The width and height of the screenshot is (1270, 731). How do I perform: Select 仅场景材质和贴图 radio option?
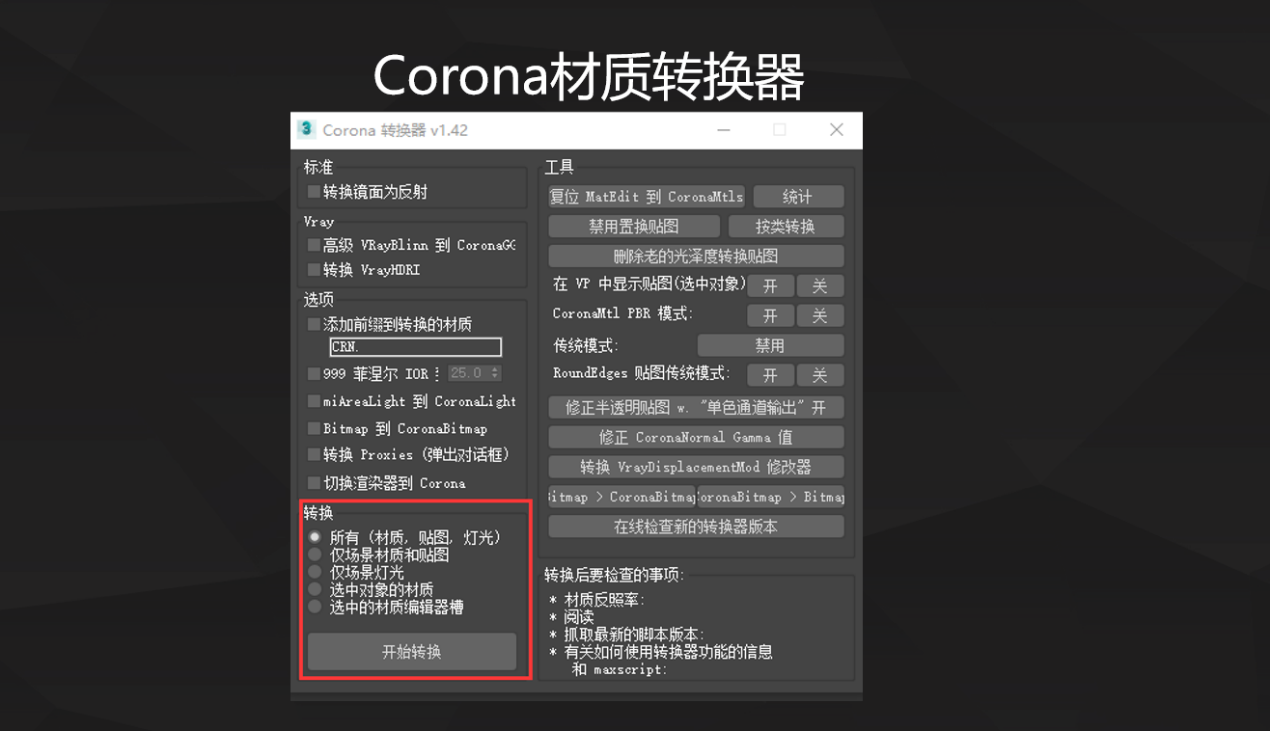pos(315,554)
